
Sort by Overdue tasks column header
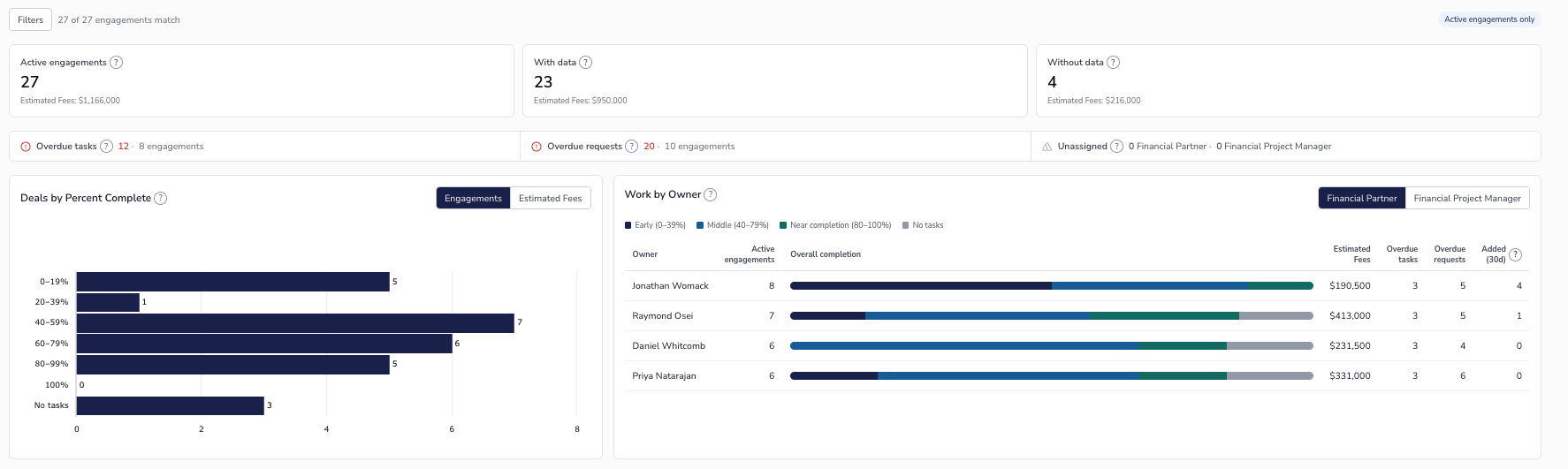tap(1402, 254)
